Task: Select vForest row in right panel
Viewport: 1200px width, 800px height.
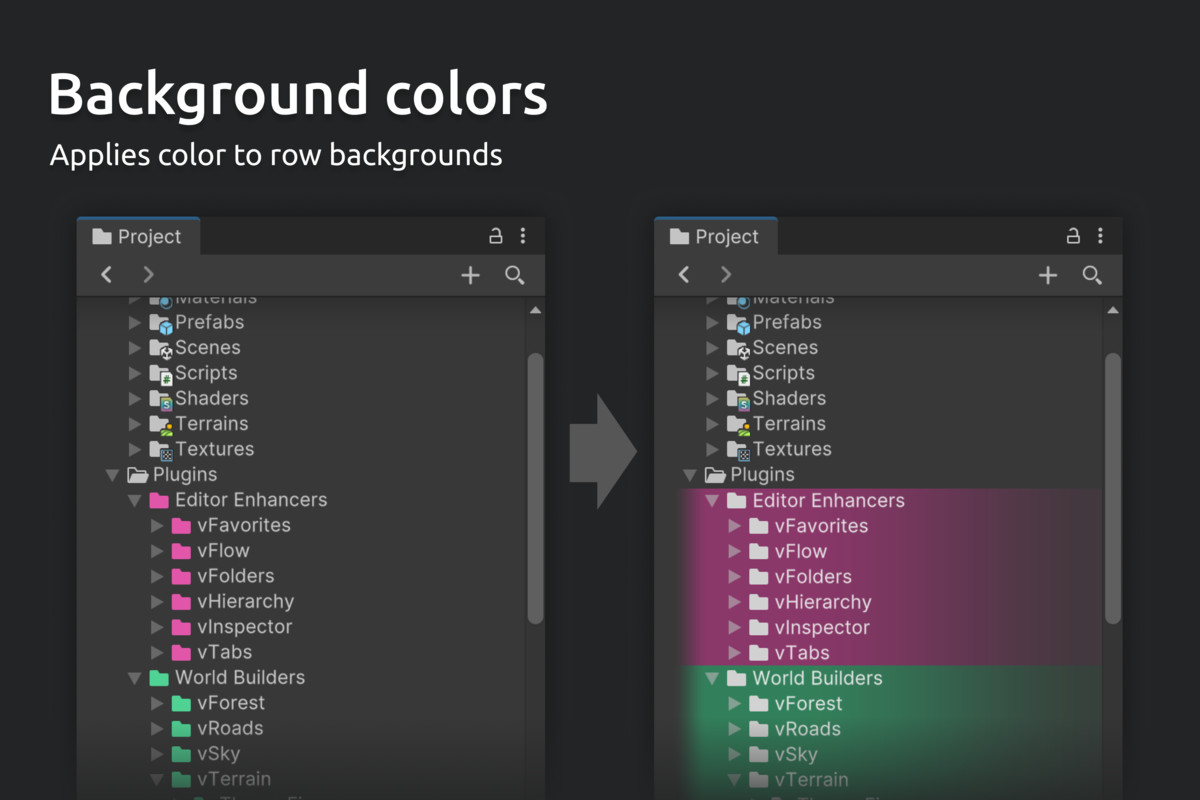Action: click(879, 704)
